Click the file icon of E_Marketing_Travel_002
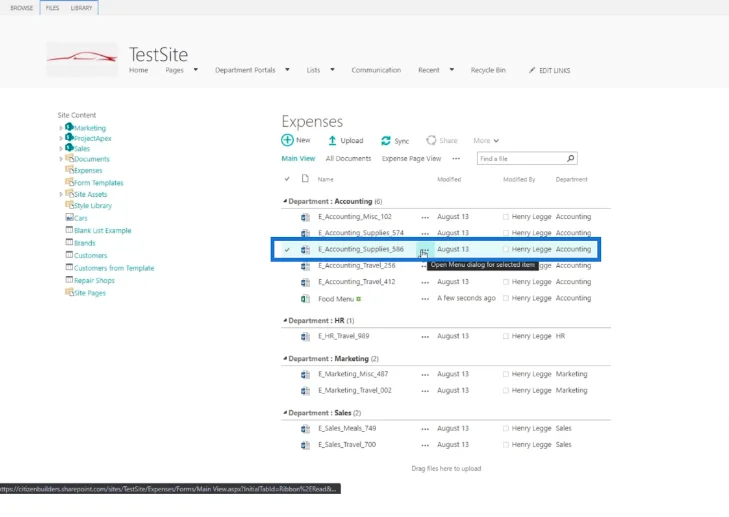 coord(305,391)
